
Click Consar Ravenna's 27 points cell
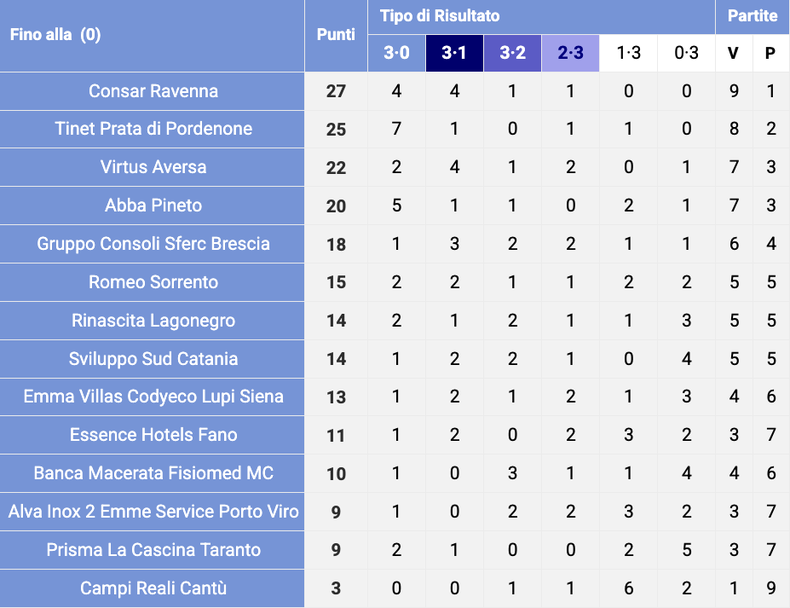pyautogui.click(x=336, y=91)
